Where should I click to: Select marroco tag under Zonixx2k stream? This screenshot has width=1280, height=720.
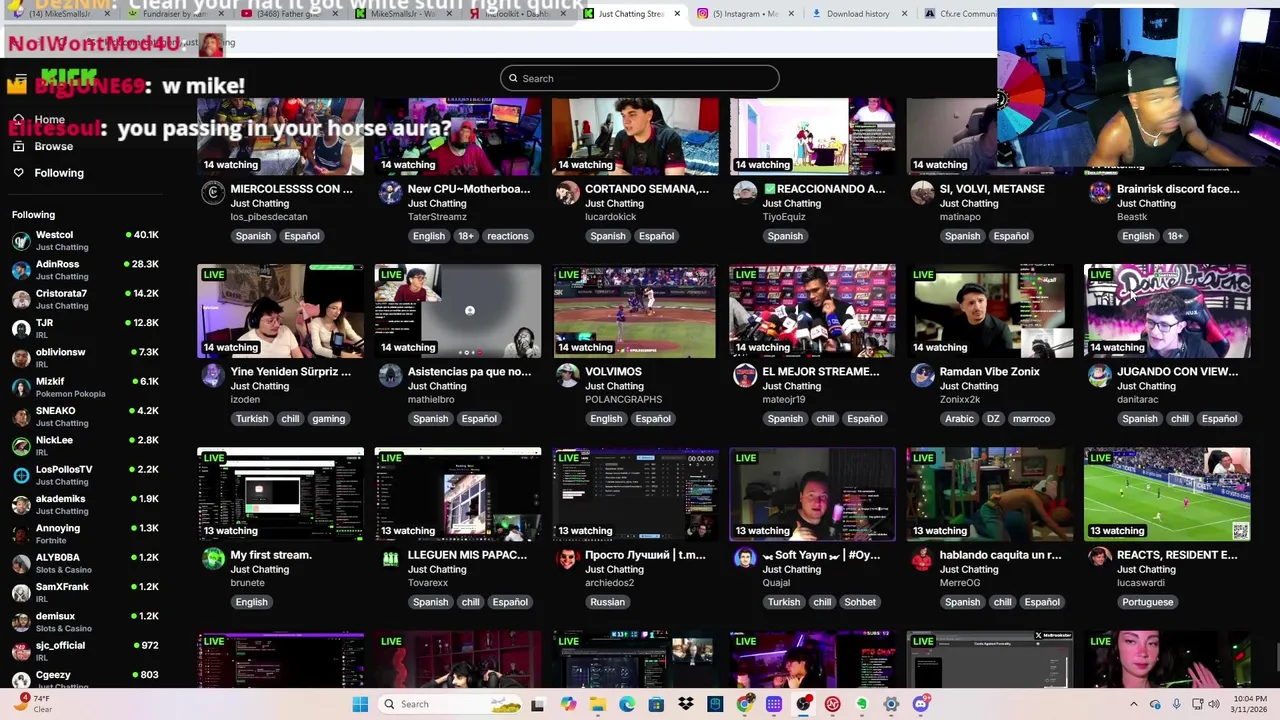(x=1031, y=419)
